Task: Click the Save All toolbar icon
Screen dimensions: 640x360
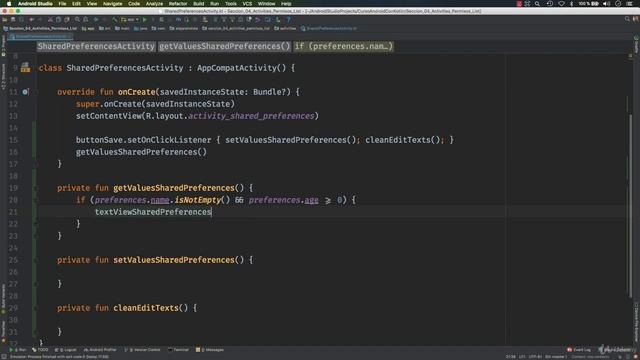Action: pyautogui.click(x=13, y=20)
